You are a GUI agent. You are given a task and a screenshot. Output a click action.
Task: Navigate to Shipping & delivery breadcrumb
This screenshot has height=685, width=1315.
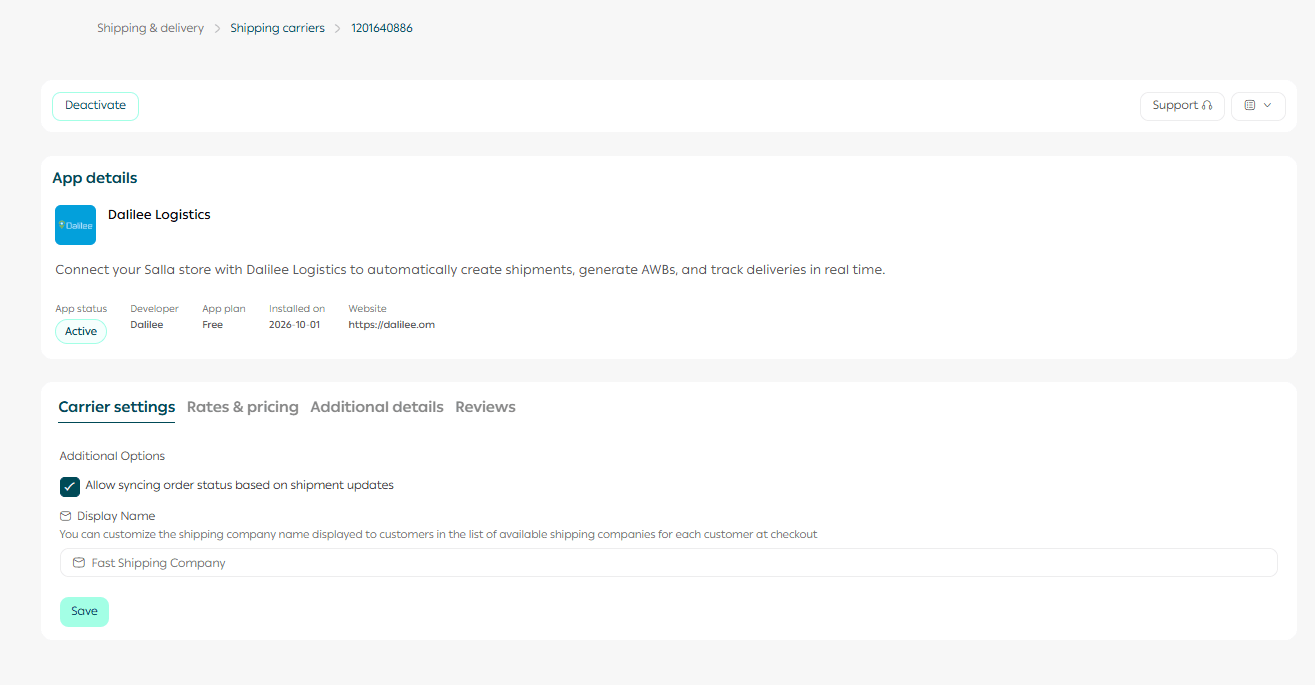tap(150, 28)
